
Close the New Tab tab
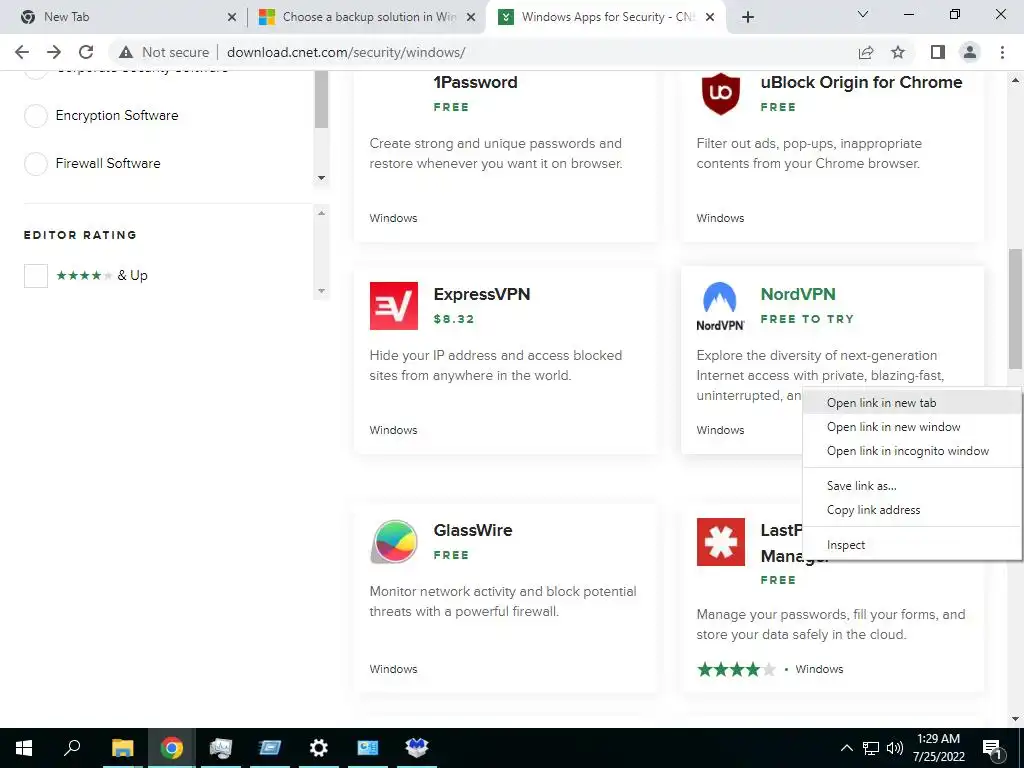(232, 17)
